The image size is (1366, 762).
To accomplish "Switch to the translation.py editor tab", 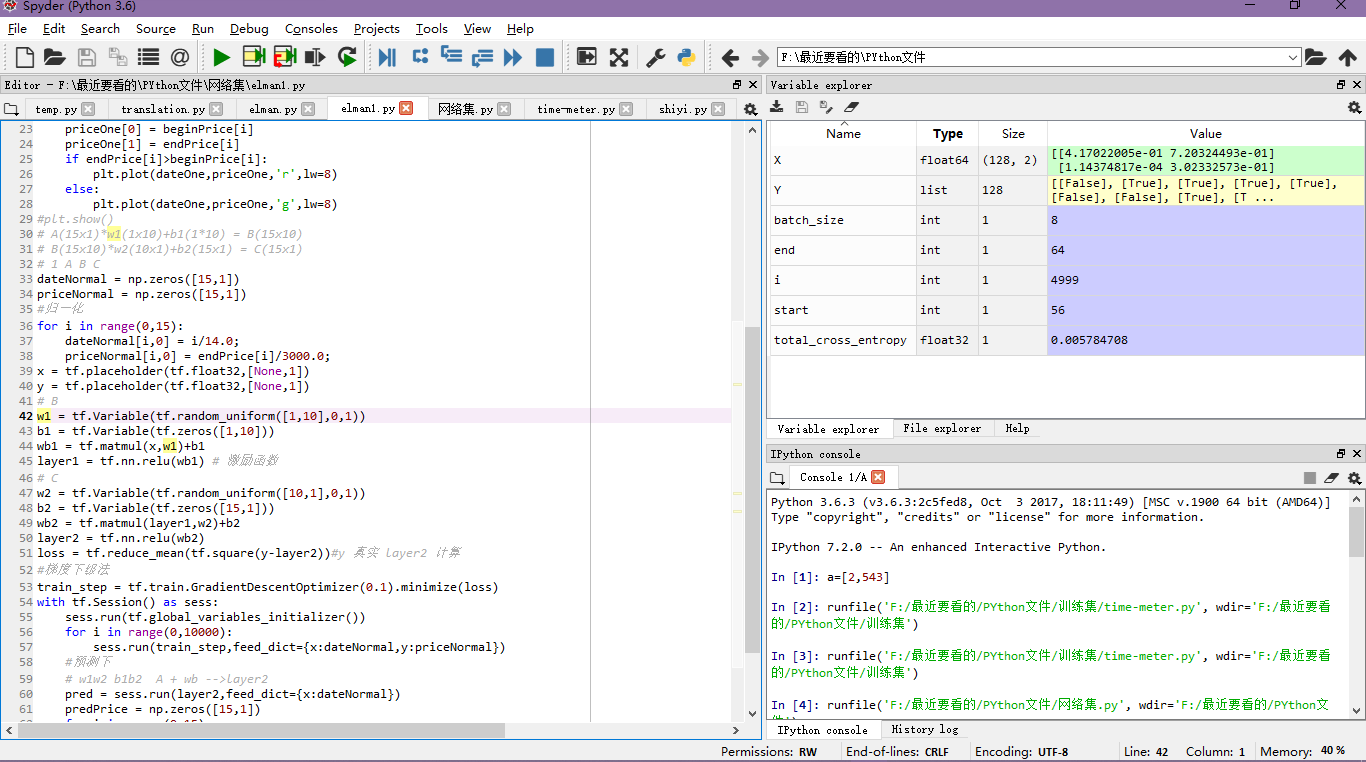I will 163,109.
